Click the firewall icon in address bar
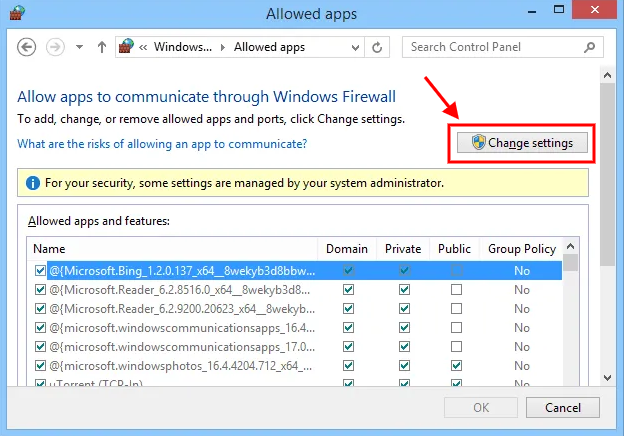 [x=126, y=47]
